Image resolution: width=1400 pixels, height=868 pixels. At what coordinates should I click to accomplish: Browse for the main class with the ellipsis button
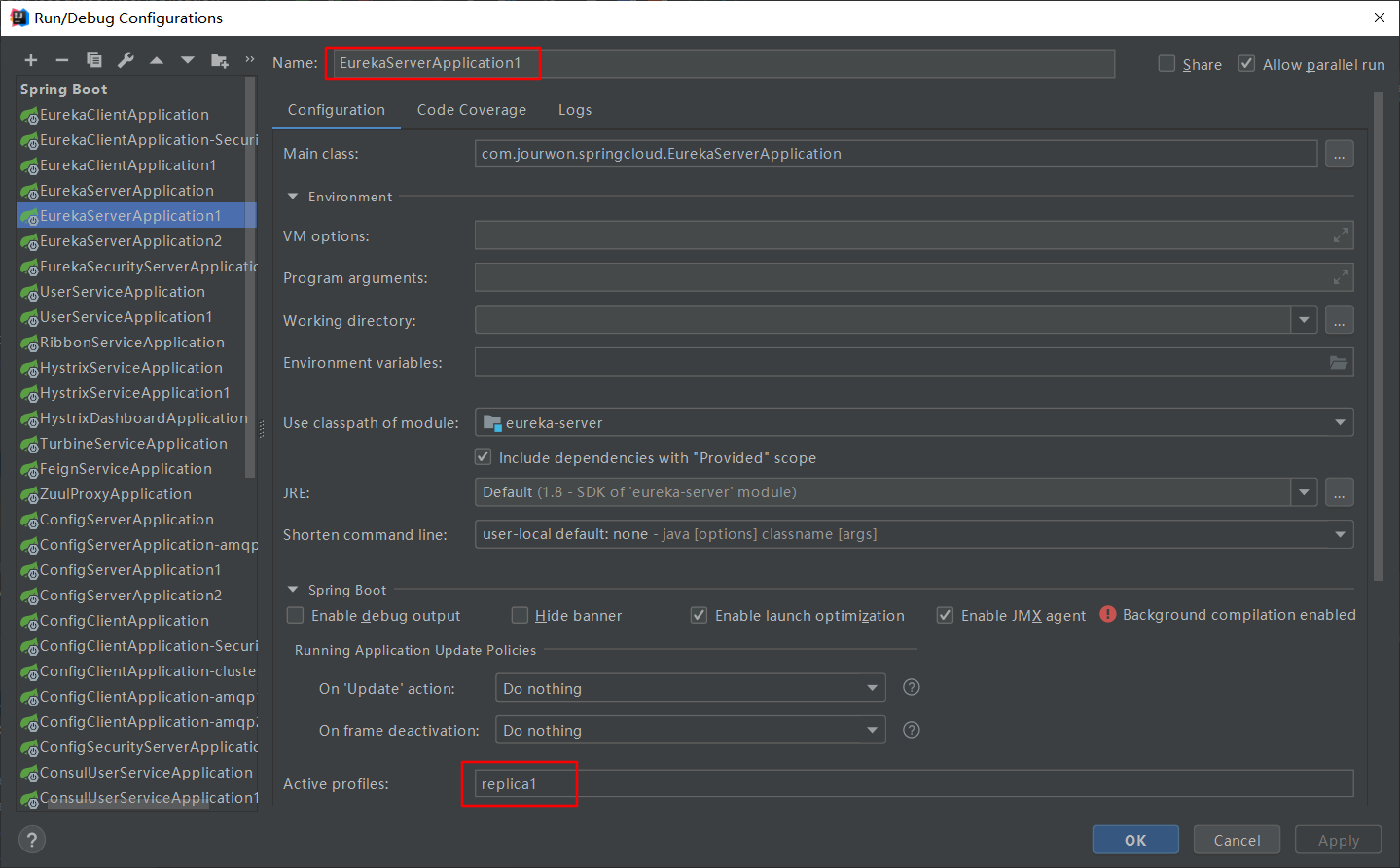pyautogui.click(x=1340, y=154)
